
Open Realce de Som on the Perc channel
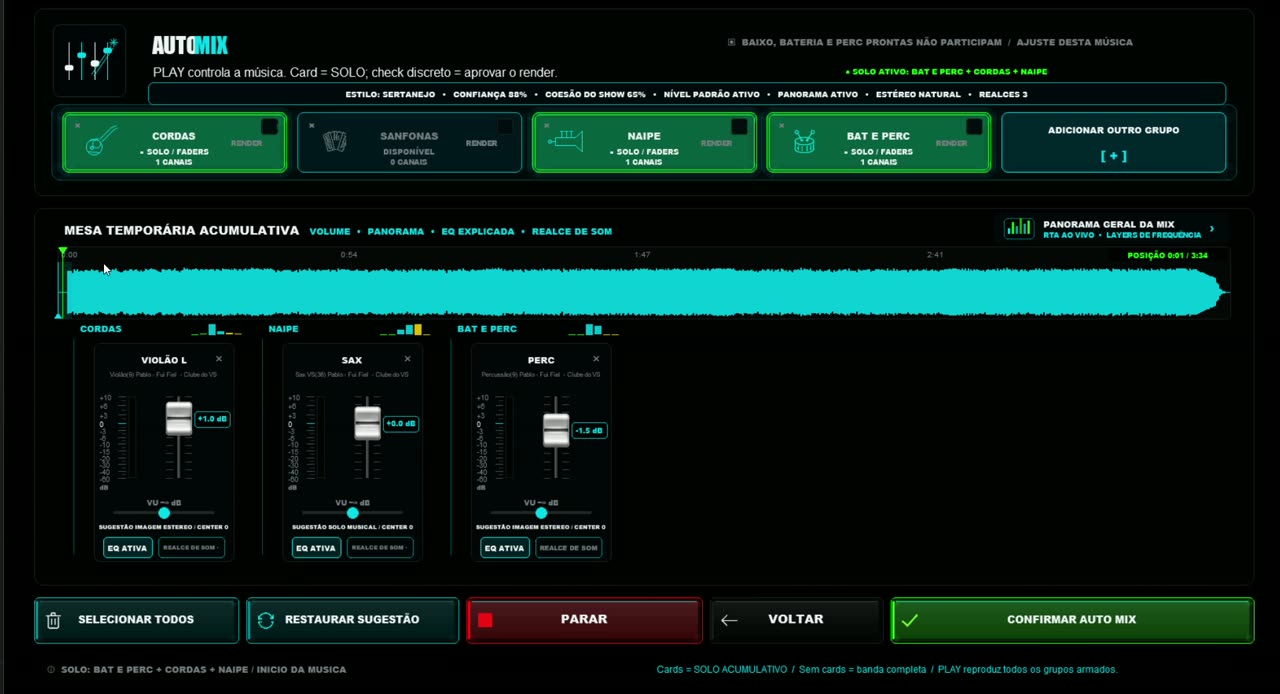point(569,548)
